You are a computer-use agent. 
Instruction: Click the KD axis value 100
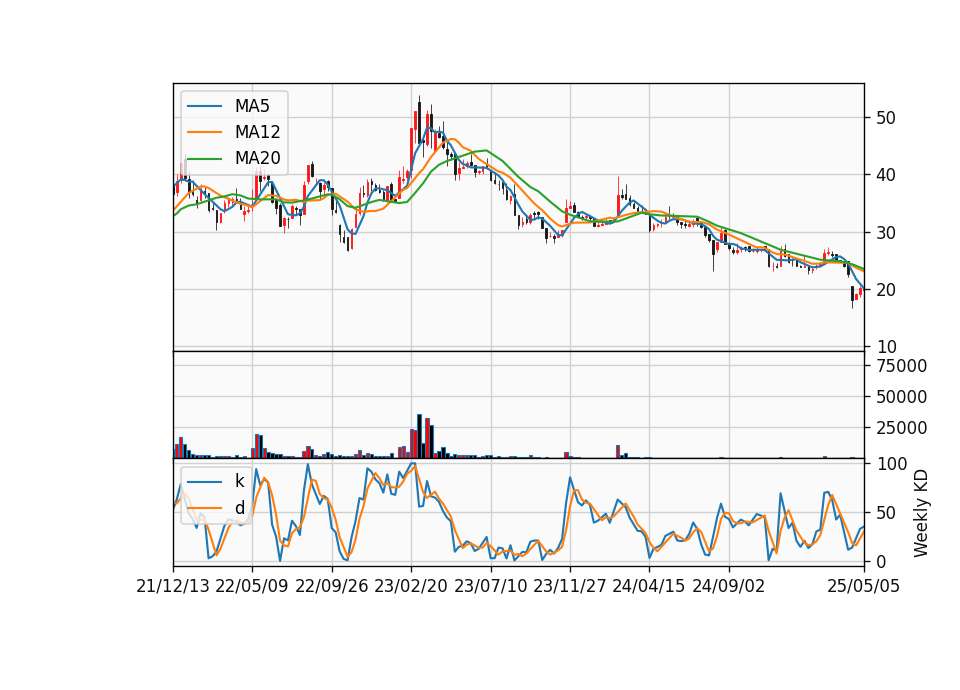pos(891,464)
